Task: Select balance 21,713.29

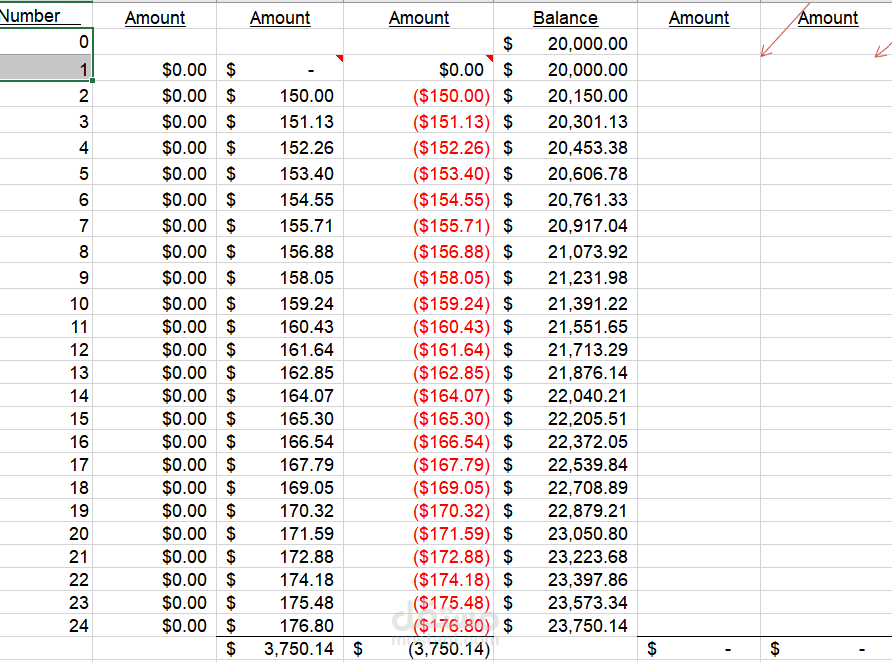Action: (565, 349)
